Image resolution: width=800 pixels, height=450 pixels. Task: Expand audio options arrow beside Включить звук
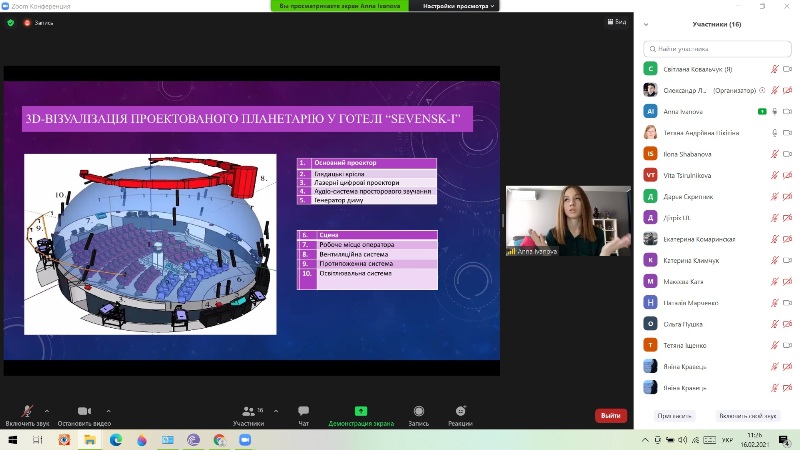(x=47, y=411)
